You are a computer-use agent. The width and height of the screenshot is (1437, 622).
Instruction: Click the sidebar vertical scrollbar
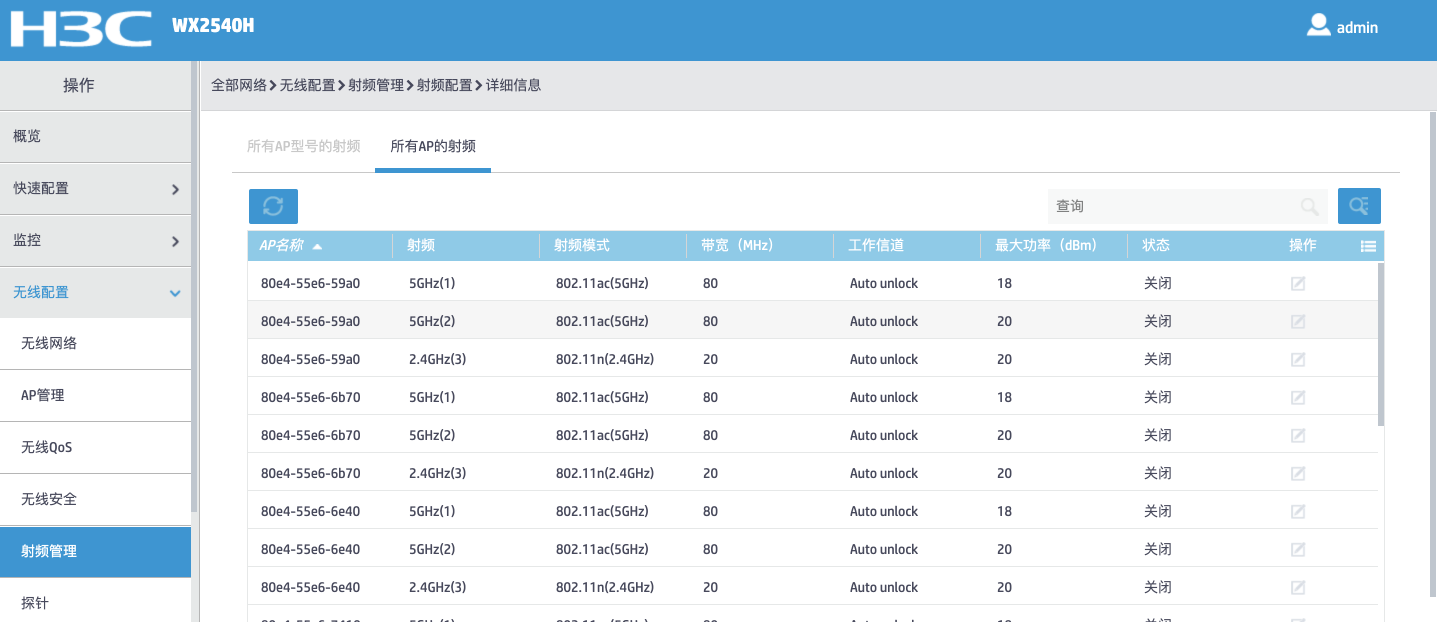point(195,287)
